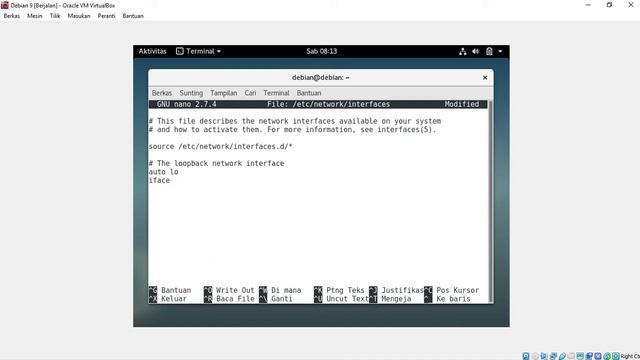Click the 'auto lo' line
Image resolution: width=640 pixels, height=360 pixels.
tap(163, 172)
